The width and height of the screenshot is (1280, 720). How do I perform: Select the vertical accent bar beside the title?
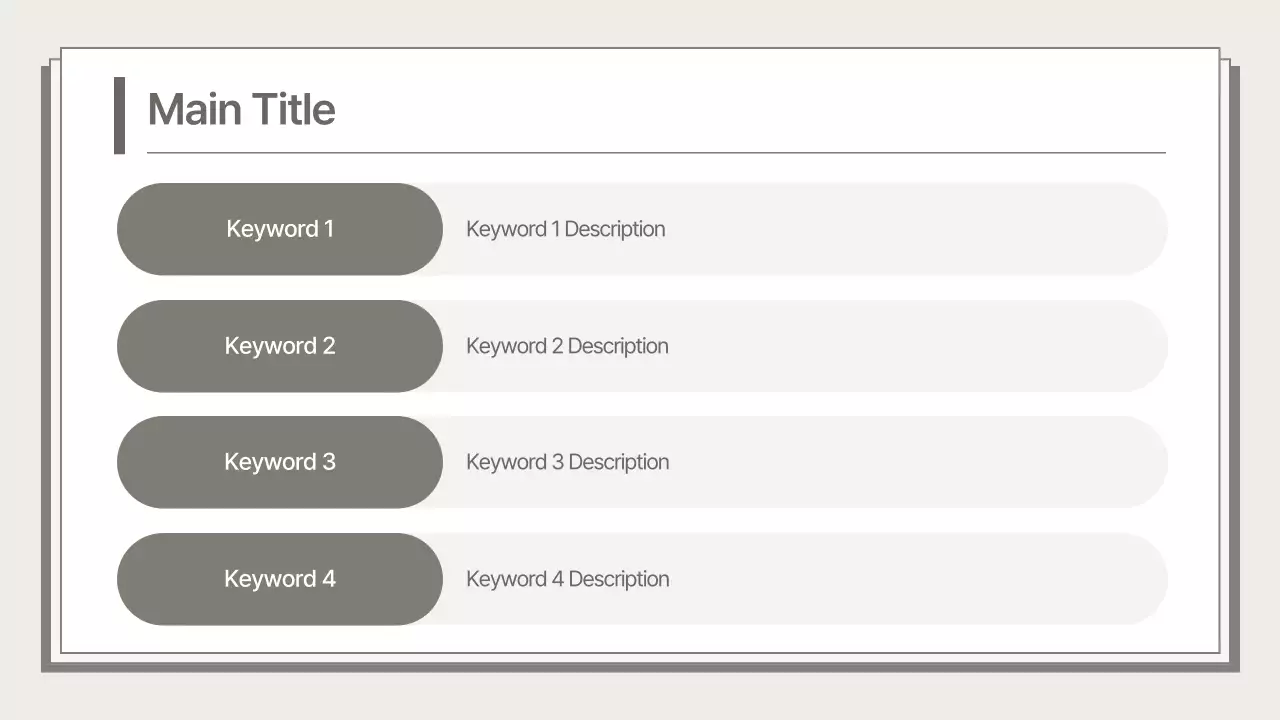[119, 115]
